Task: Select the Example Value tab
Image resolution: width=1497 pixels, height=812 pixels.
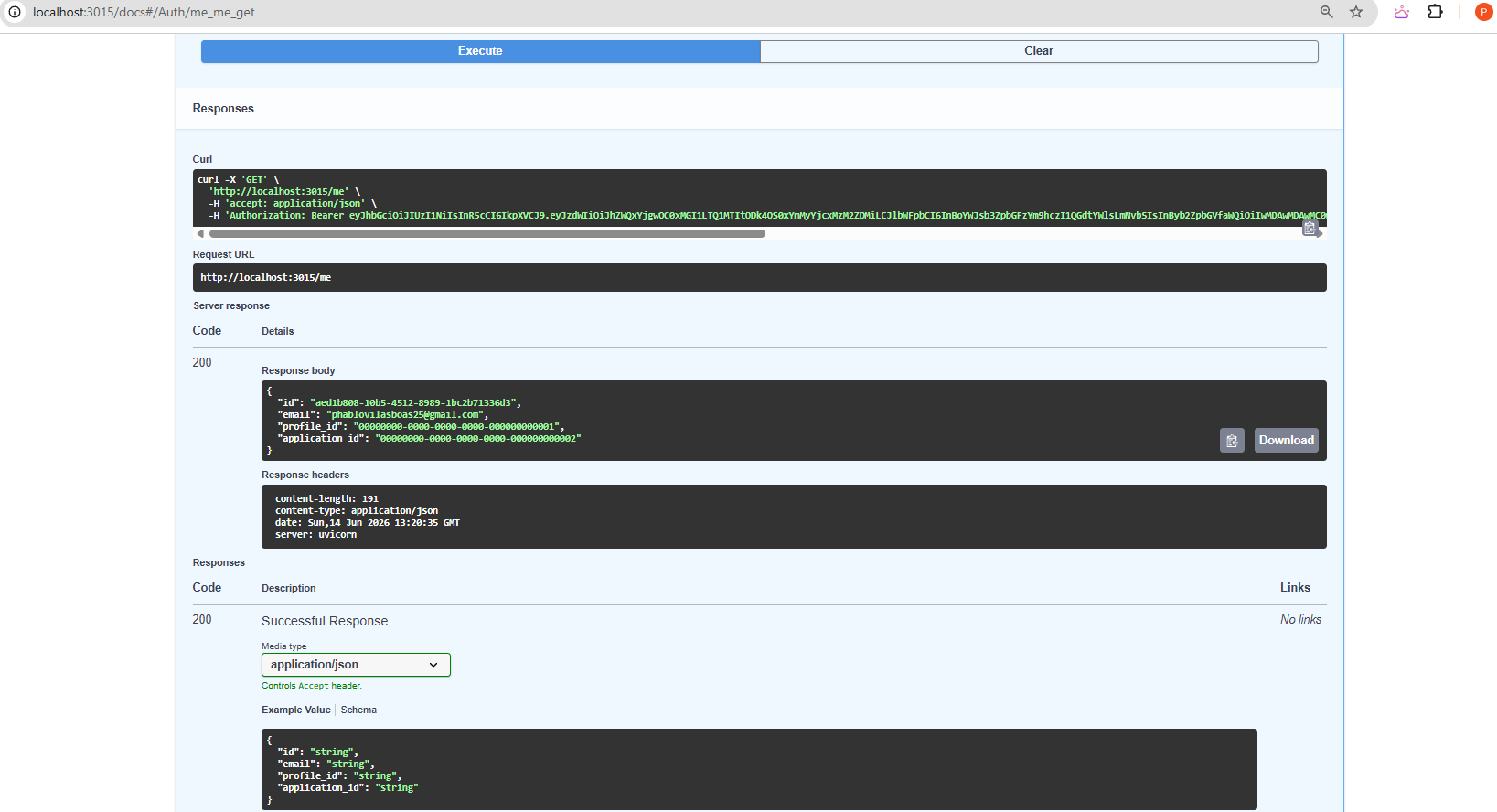Action: (x=296, y=710)
